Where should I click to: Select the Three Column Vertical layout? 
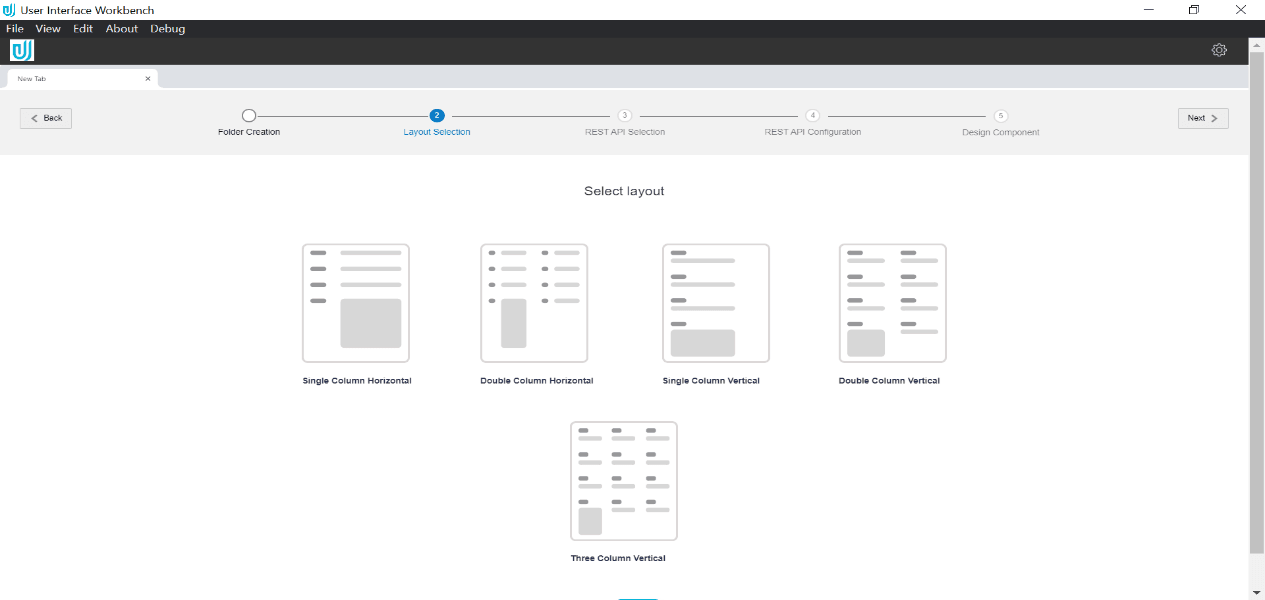tap(623, 481)
